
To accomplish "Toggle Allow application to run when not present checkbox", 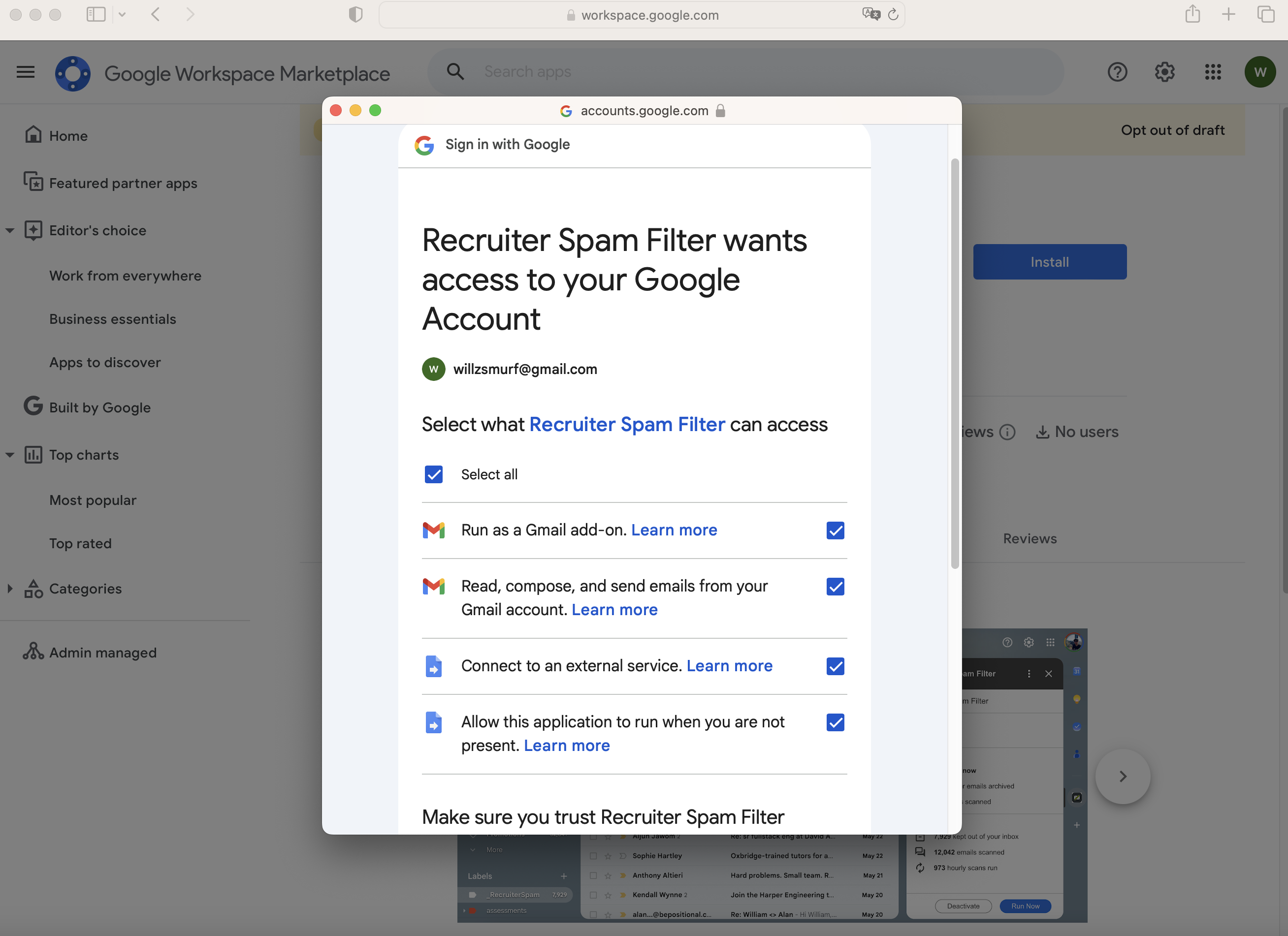I will [x=836, y=722].
